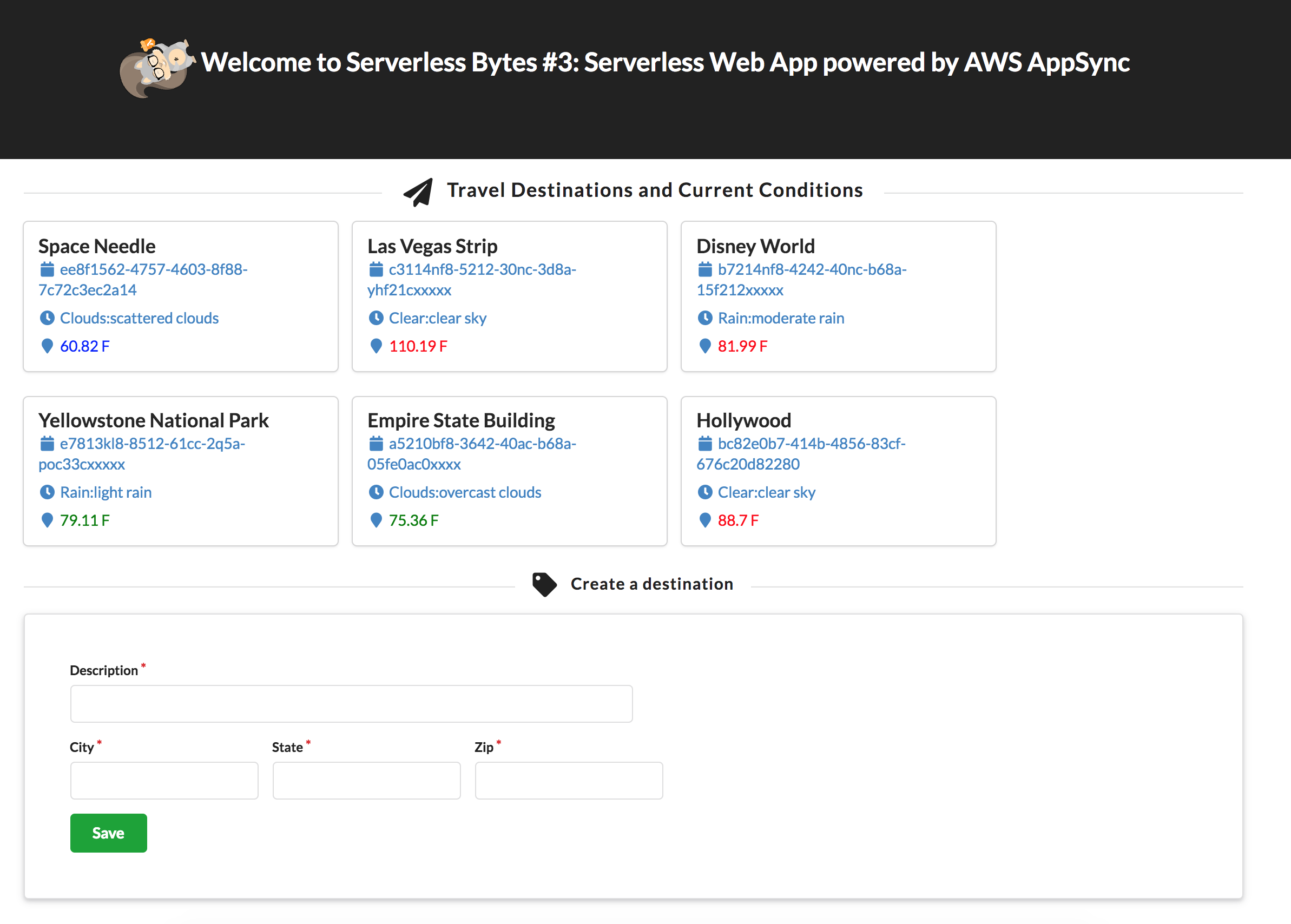Click the map marker icon in Empire State Building card

[376, 520]
